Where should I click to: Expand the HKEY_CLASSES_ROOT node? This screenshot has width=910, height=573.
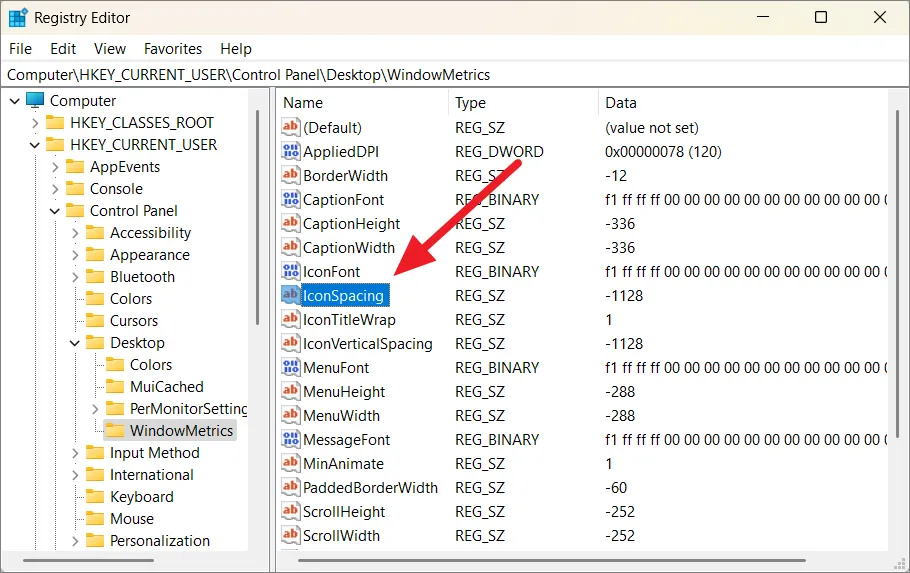click(35, 123)
